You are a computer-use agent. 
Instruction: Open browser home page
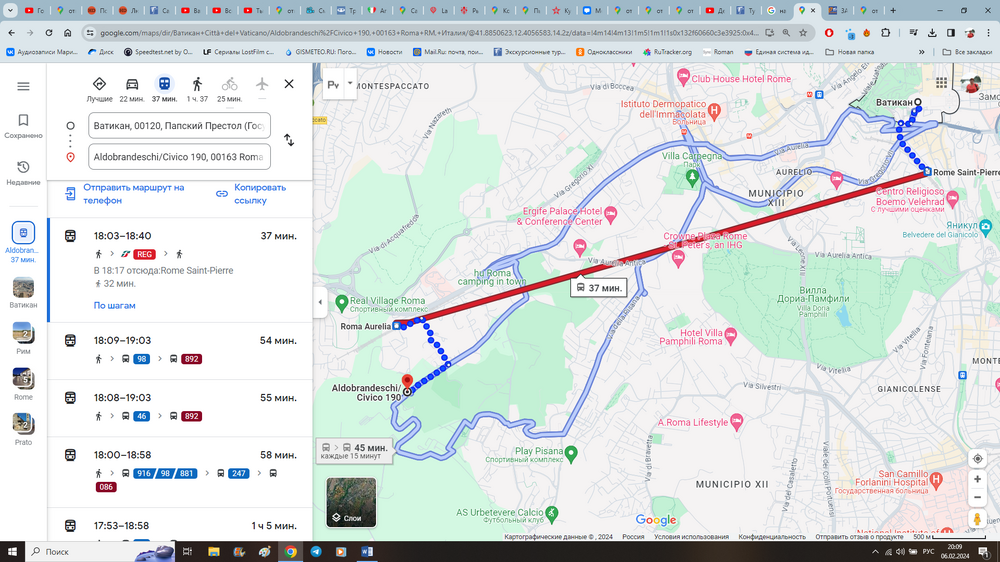tap(67, 33)
